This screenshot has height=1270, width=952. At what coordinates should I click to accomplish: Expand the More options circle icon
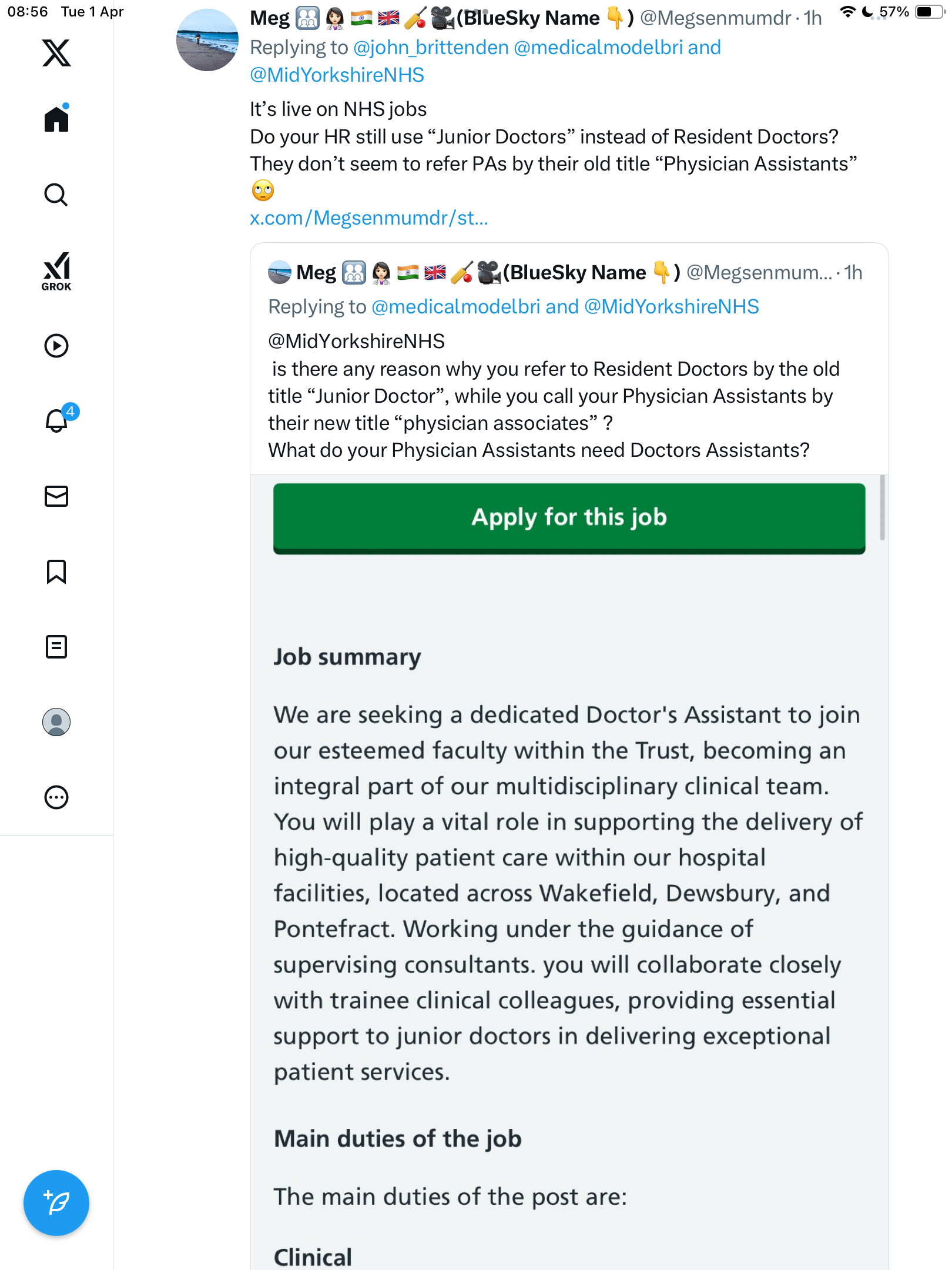[x=56, y=797]
